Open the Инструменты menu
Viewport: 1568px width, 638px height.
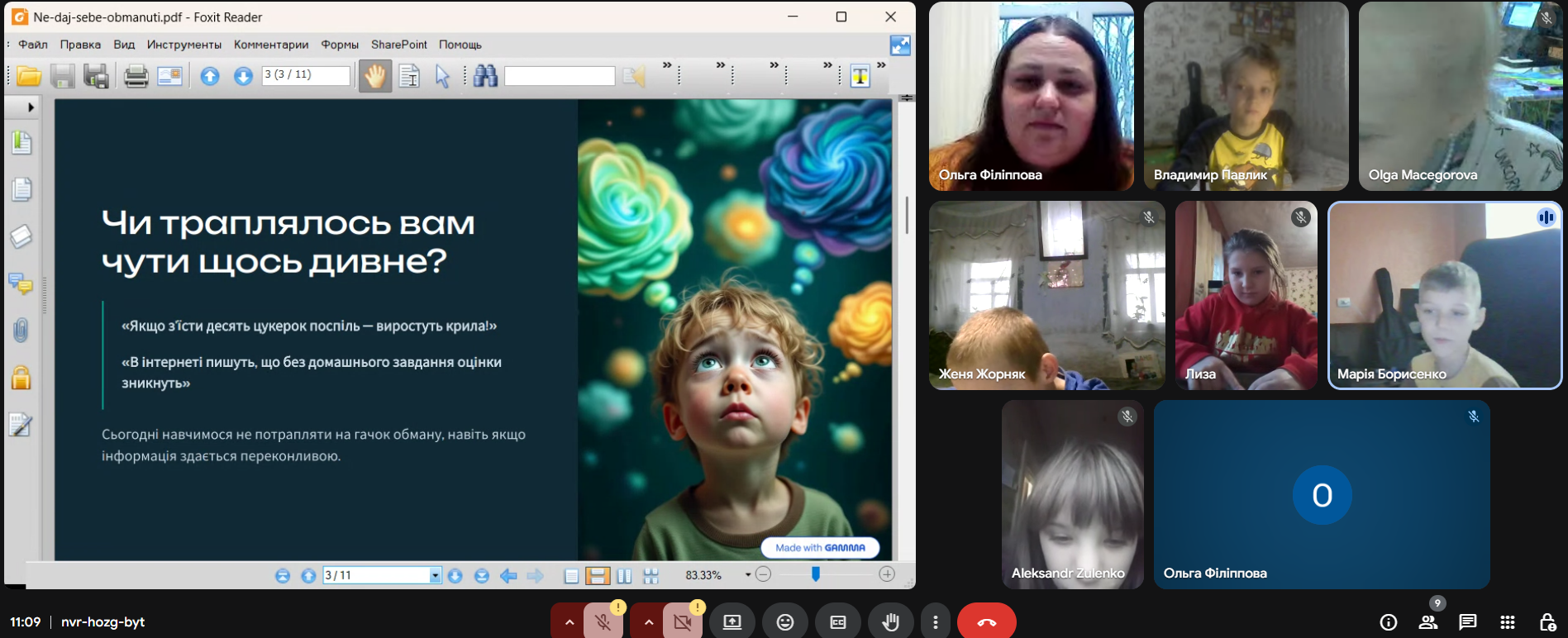coord(183,45)
